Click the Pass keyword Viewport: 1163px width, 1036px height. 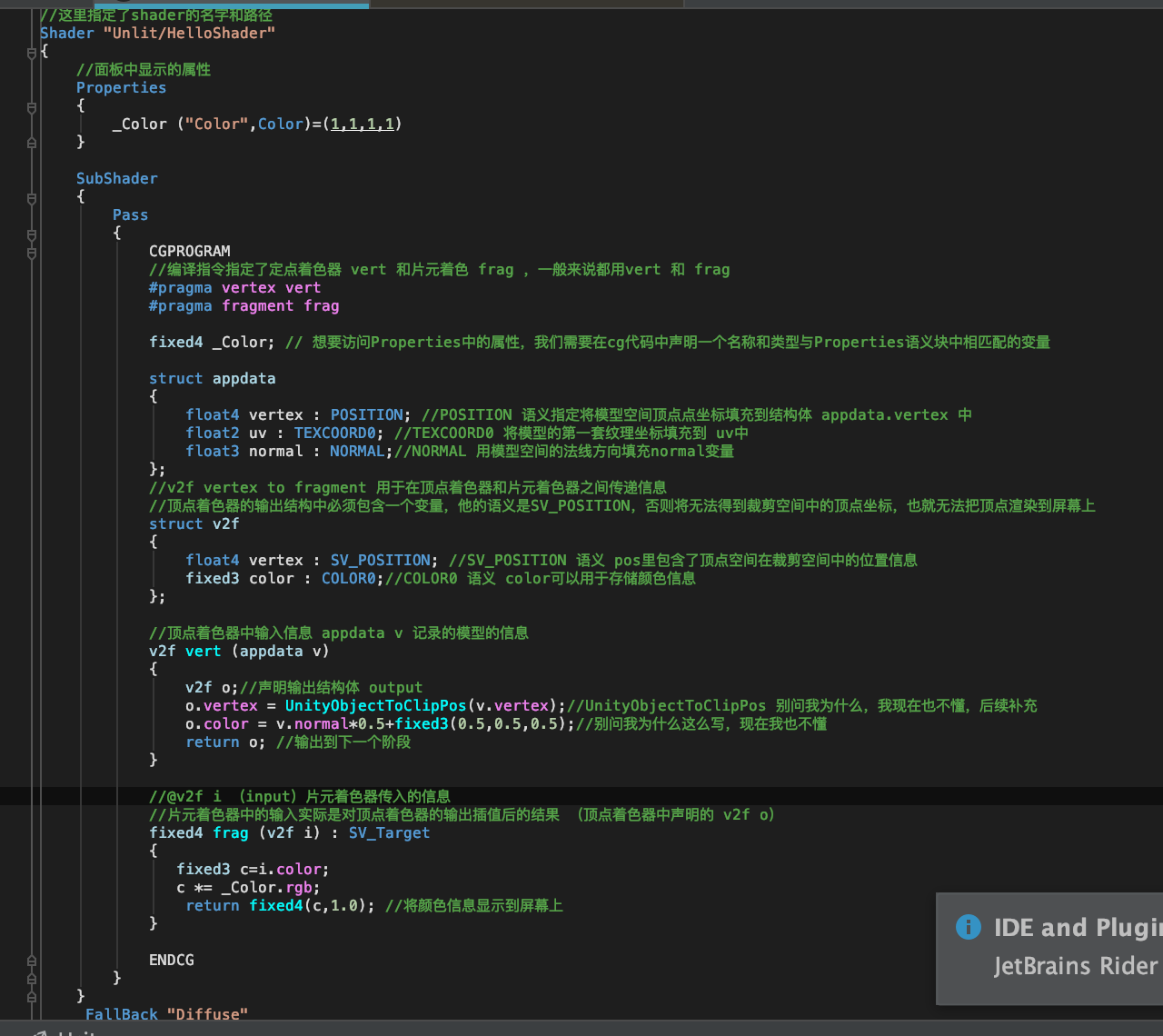pyautogui.click(x=130, y=214)
